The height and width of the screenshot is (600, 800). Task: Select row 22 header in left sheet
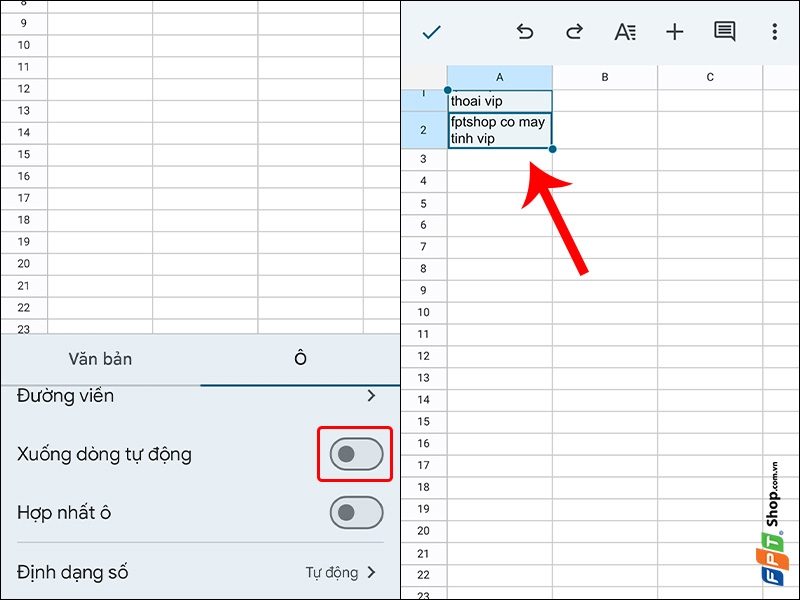pyautogui.click(x=24, y=308)
